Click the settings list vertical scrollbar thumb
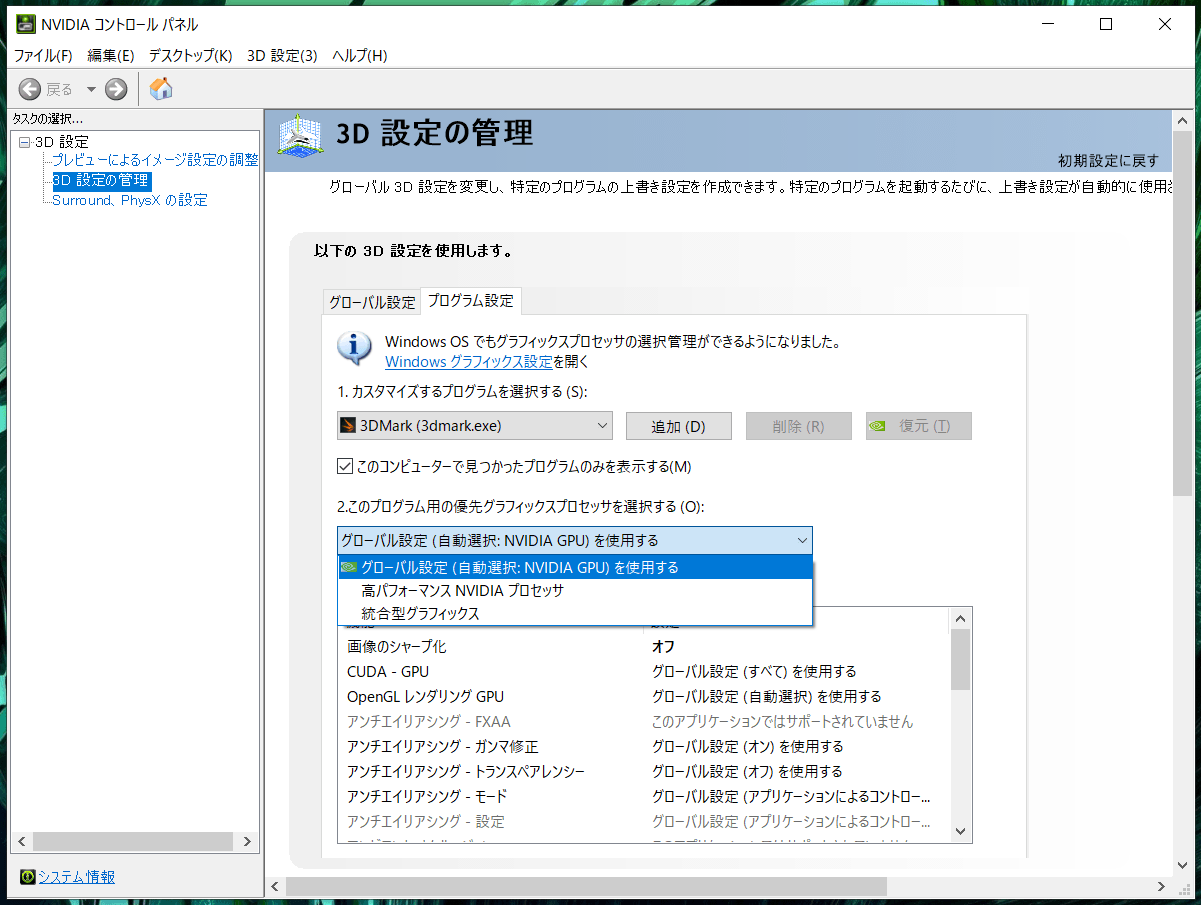The height and width of the screenshot is (905, 1201). coord(961,659)
